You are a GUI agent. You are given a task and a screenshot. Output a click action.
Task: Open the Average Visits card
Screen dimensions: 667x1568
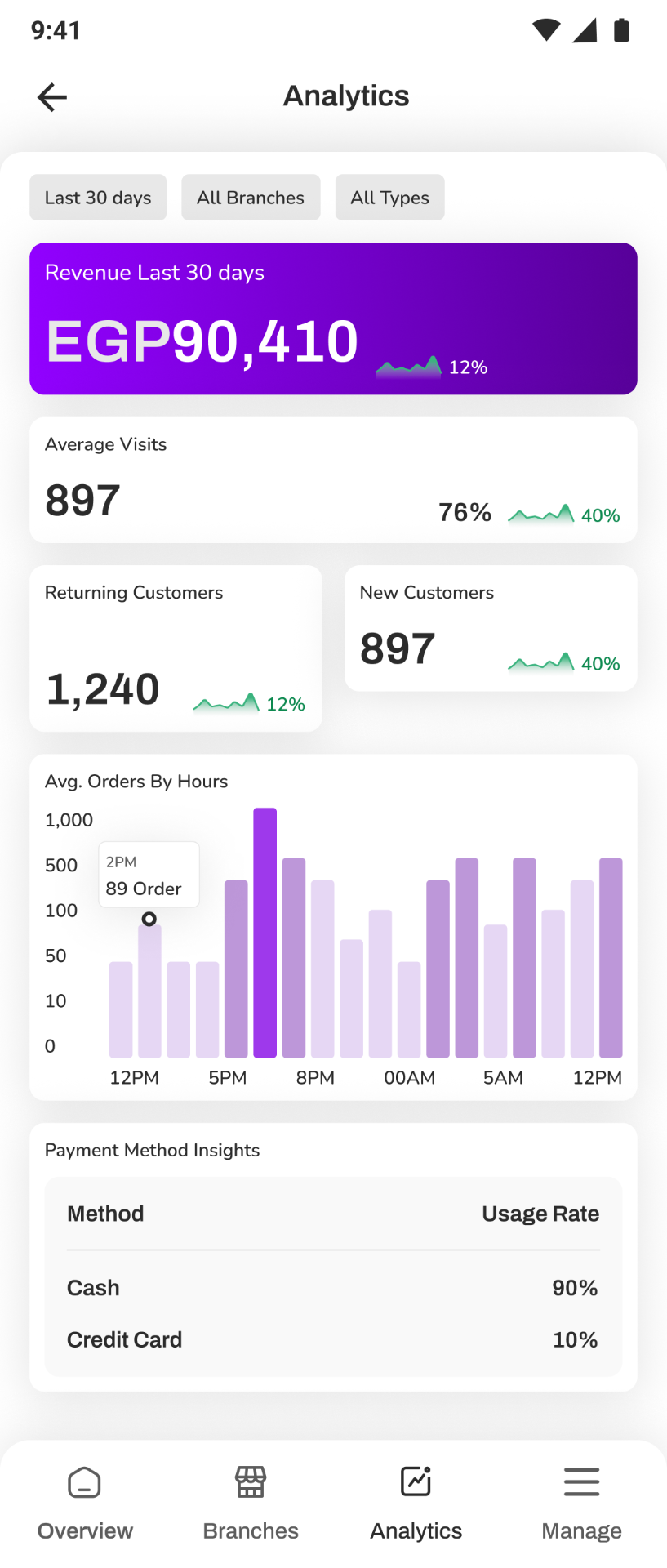pyautogui.click(x=333, y=480)
